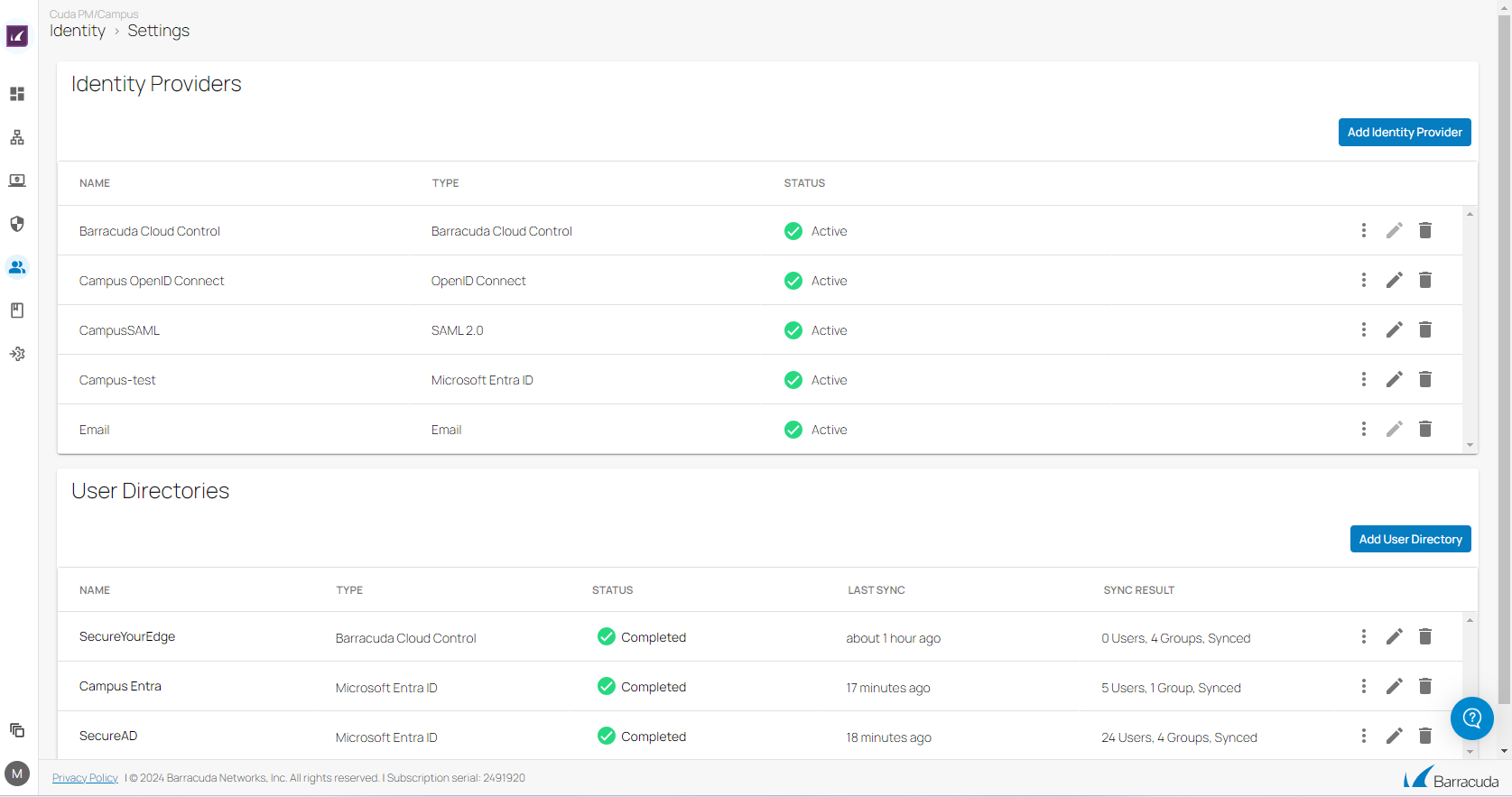Select the Campus-test name cell
The image size is (1512, 797).
pos(117,380)
